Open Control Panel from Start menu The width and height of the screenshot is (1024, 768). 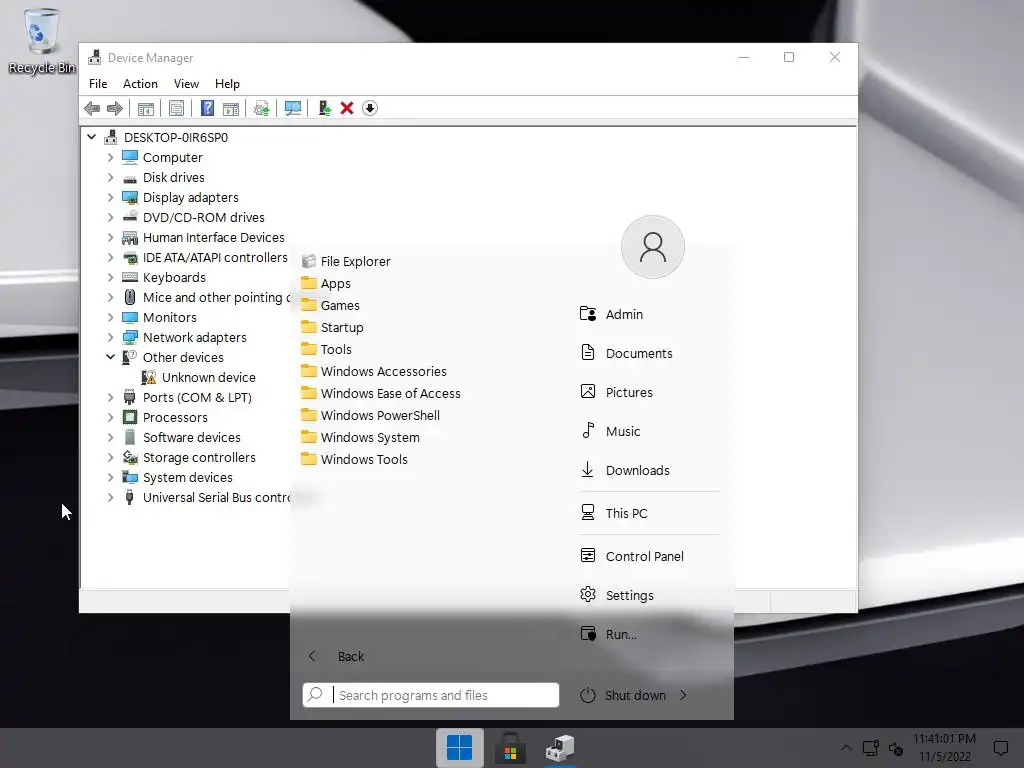(x=632, y=556)
